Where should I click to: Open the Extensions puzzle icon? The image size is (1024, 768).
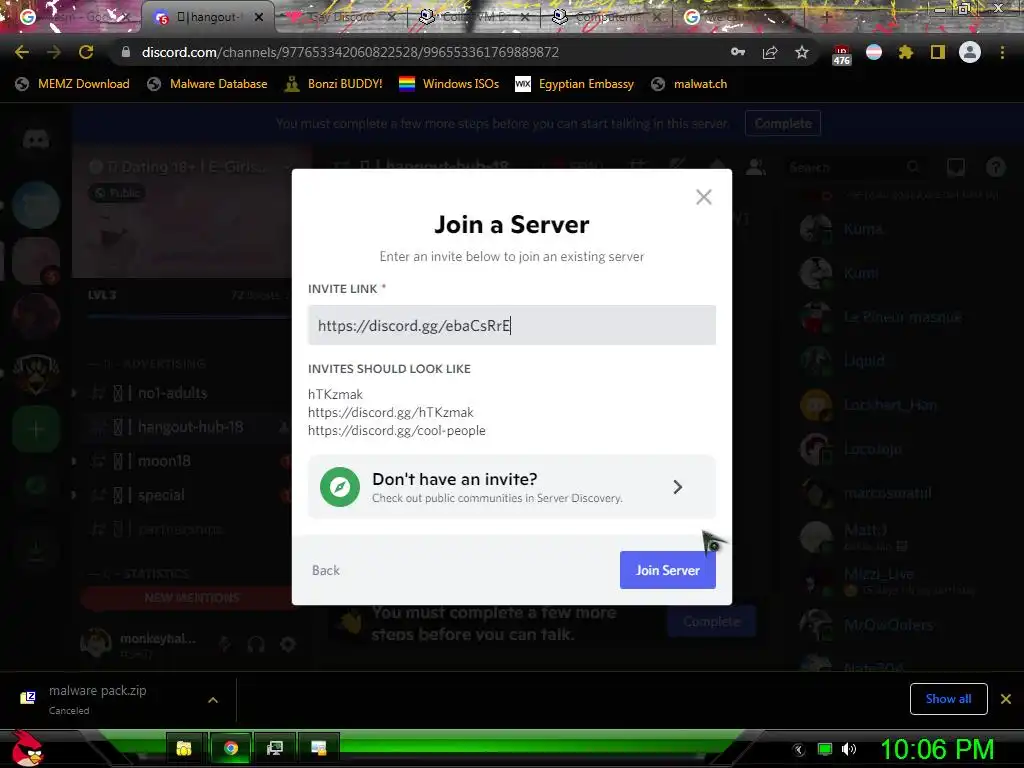pos(906,52)
